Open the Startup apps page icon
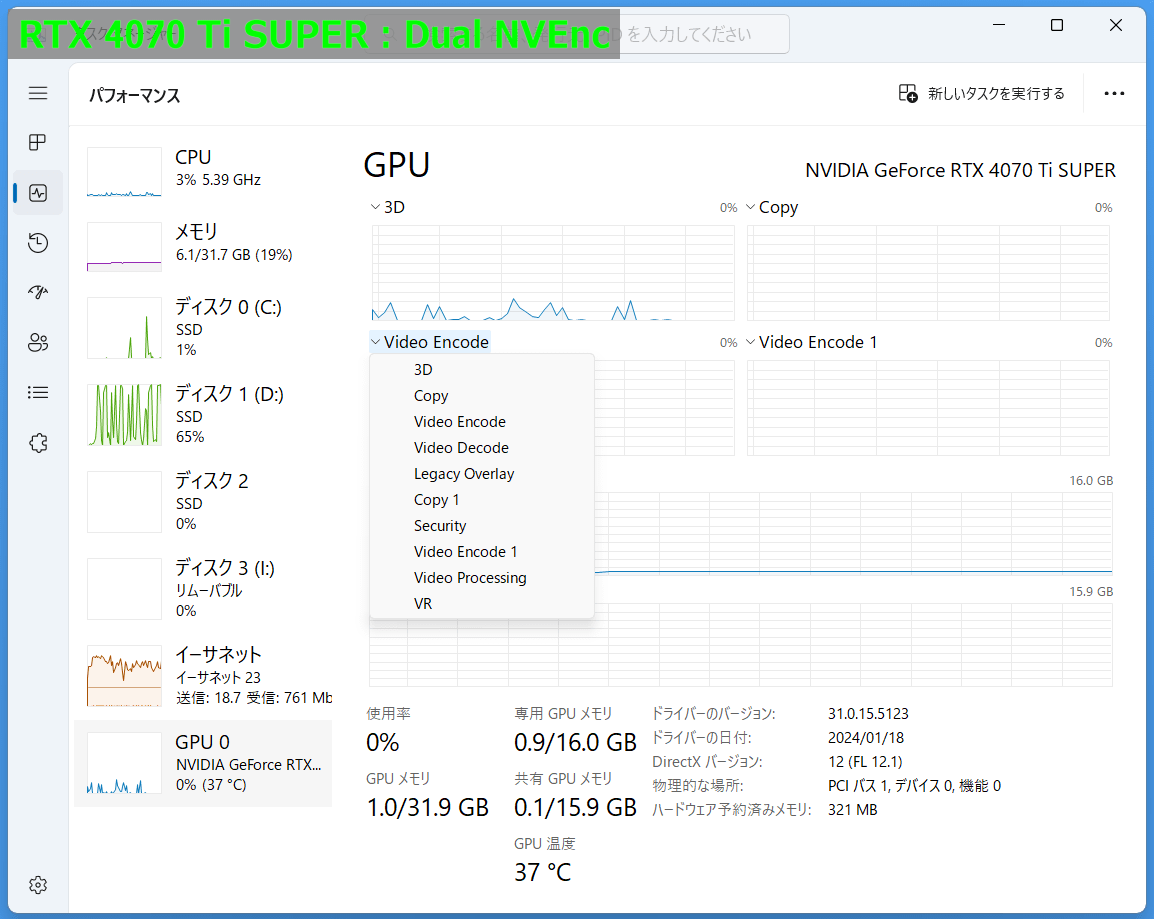This screenshot has height=919, width=1154. click(38, 292)
